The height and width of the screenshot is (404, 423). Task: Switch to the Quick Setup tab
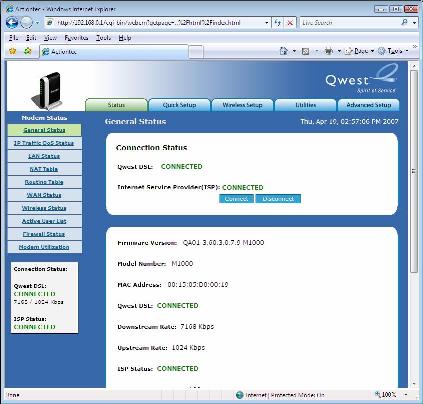click(x=179, y=105)
